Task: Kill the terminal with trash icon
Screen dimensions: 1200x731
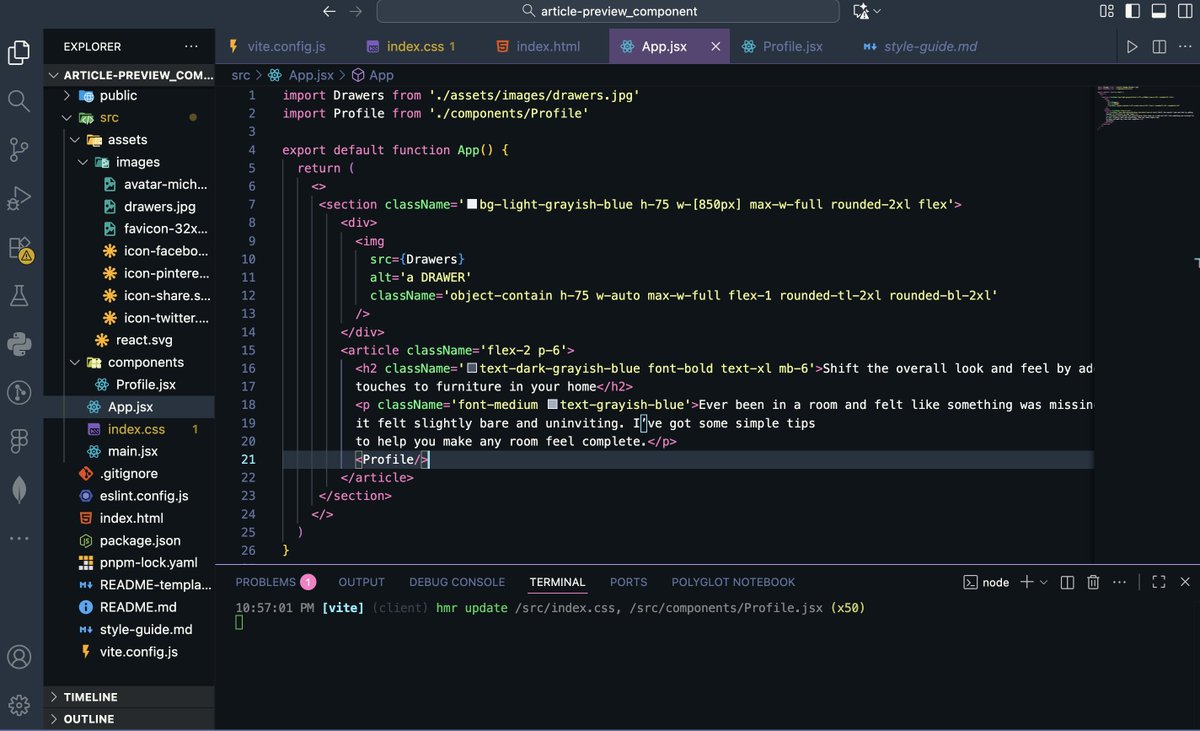Action: click(x=1093, y=582)
